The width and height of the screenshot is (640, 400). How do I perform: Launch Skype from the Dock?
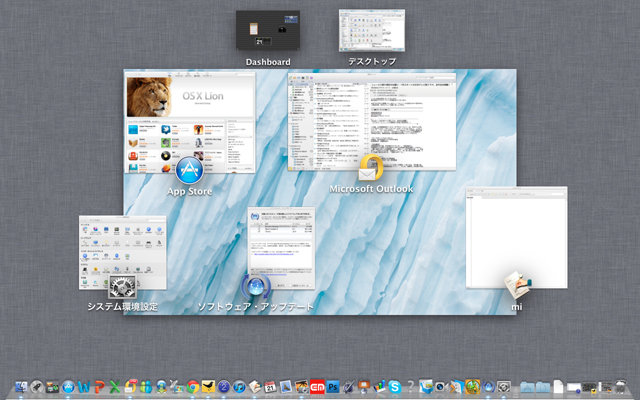395,387
